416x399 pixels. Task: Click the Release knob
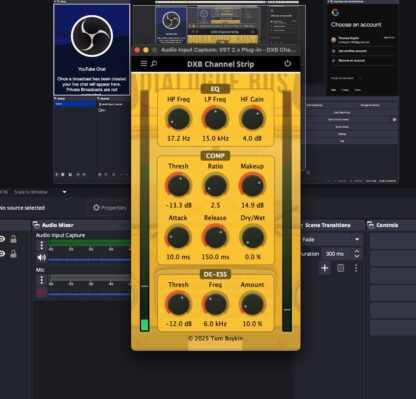pos(215,237)
